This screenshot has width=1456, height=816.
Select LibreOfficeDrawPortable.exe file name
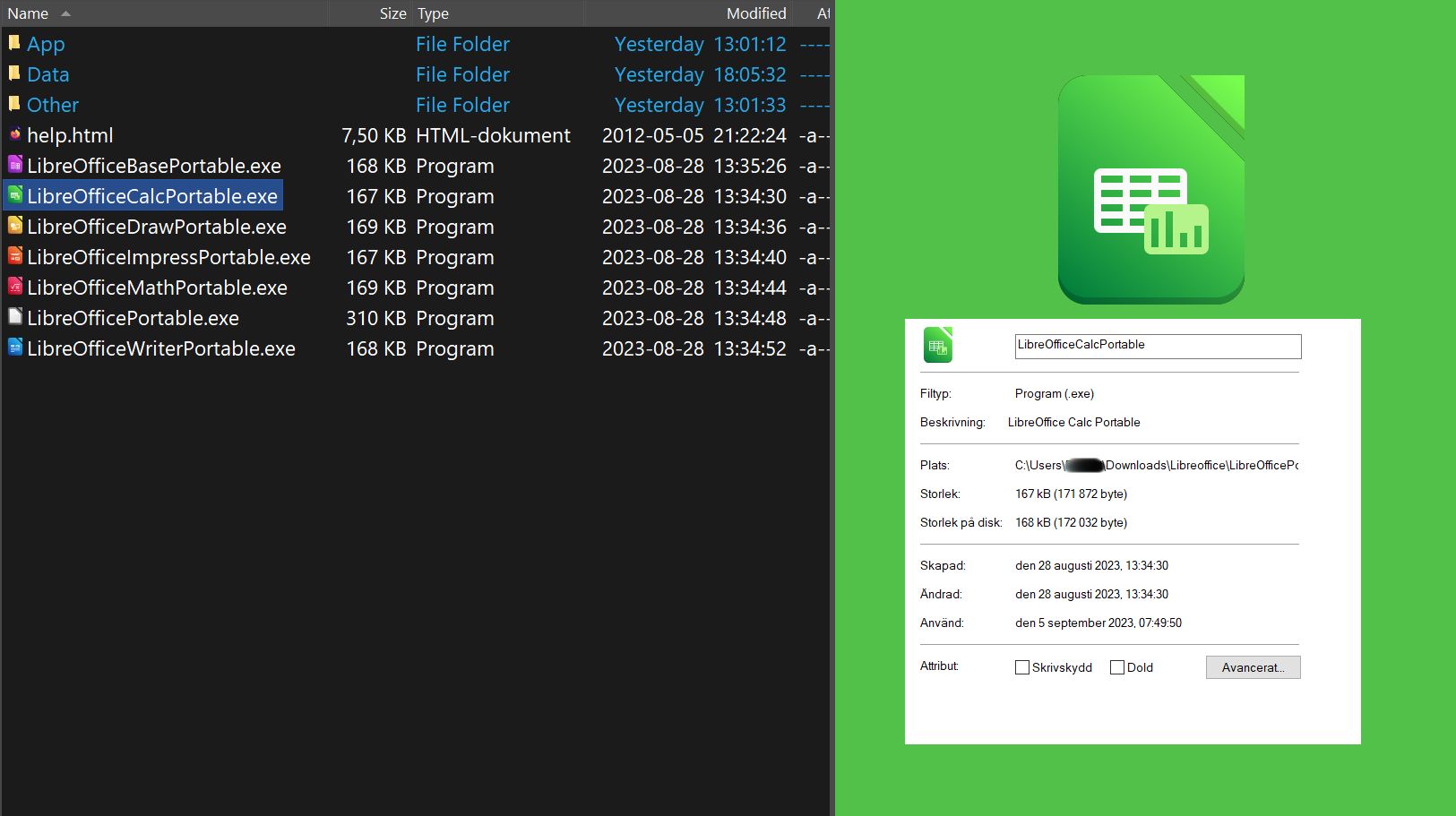157,227
